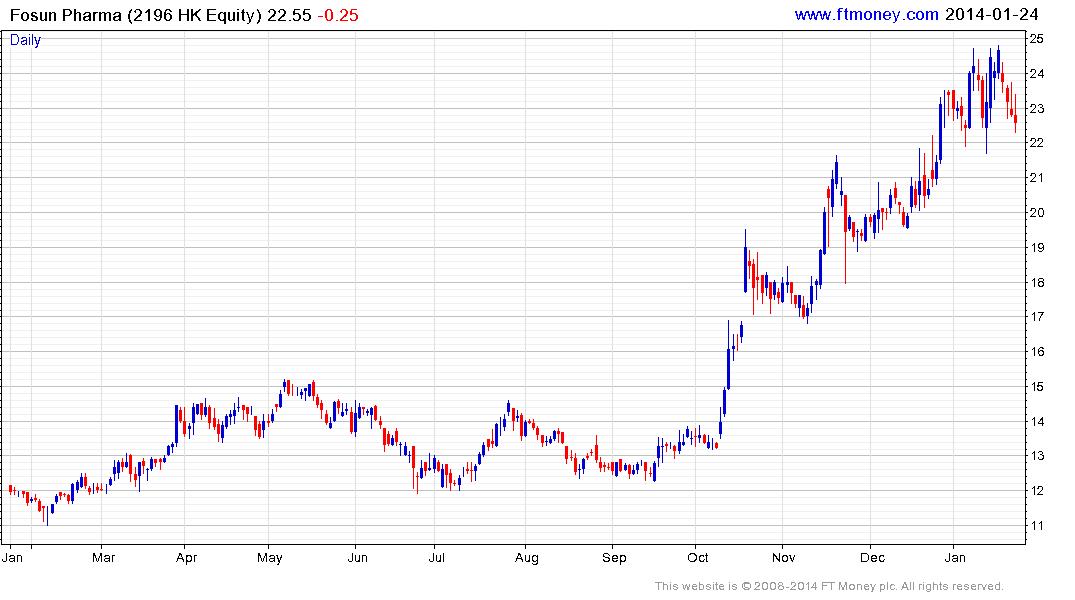The height and width of the screenshot is (600, 1075).
Task: Click the 18 price axis label
Action: tap(1037, 283)
